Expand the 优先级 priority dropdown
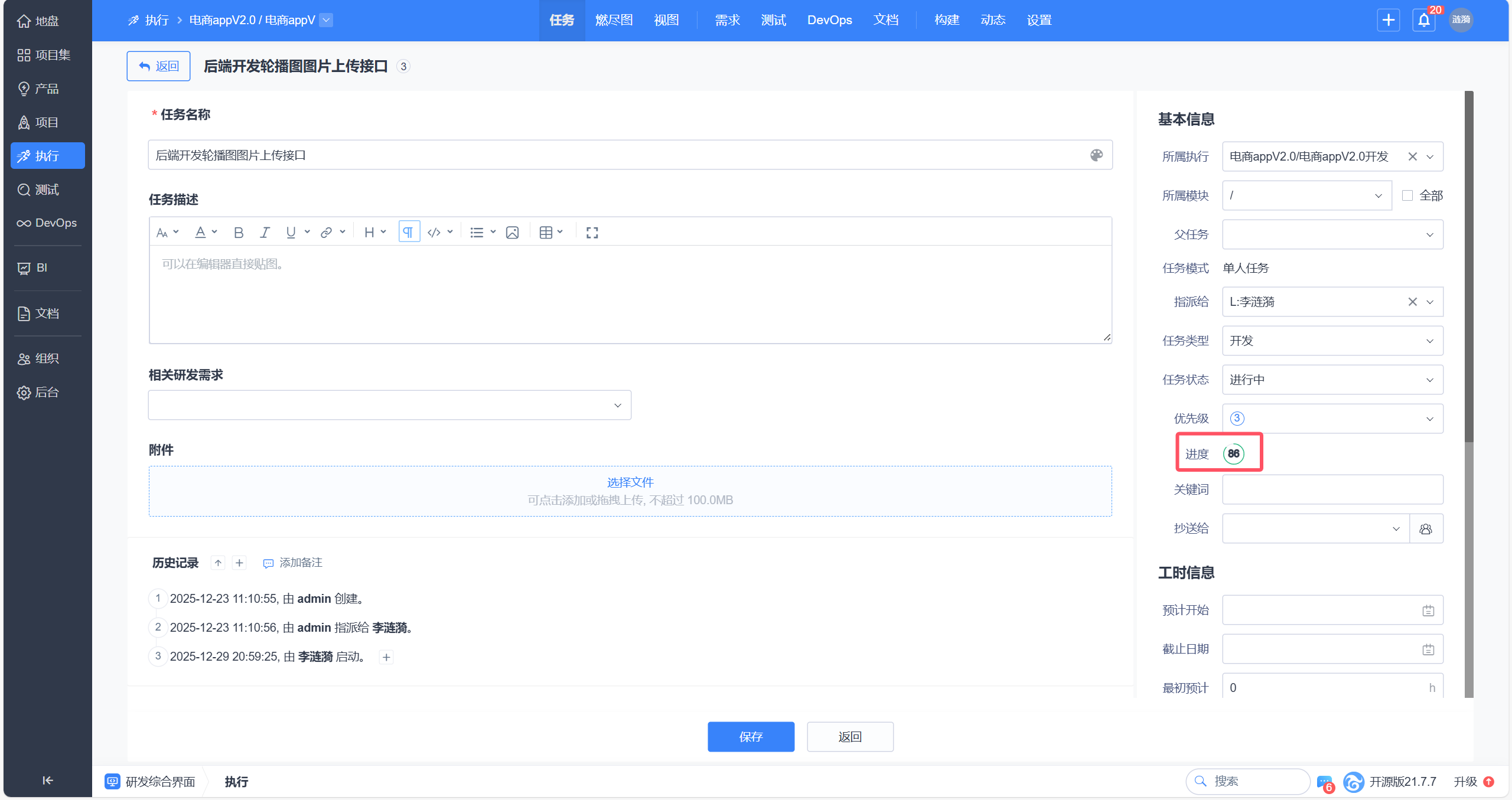1512x800 pixels. [x=1332, y=419]
